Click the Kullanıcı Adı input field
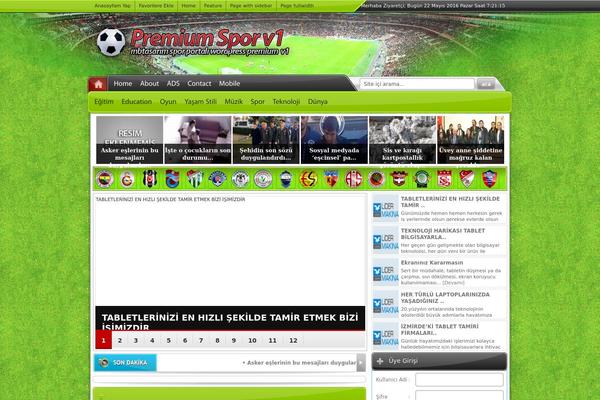Screen dimensions: 600x400 (x=459, y=380)
